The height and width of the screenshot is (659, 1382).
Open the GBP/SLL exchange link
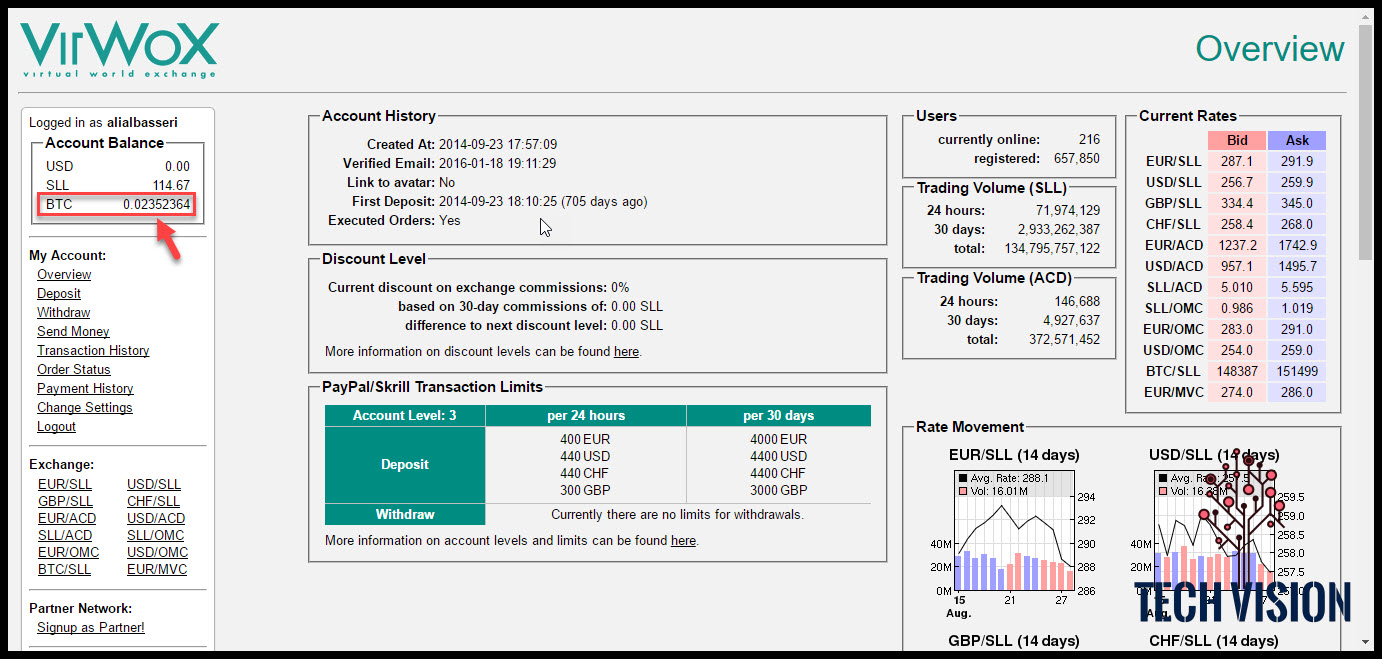66,501
